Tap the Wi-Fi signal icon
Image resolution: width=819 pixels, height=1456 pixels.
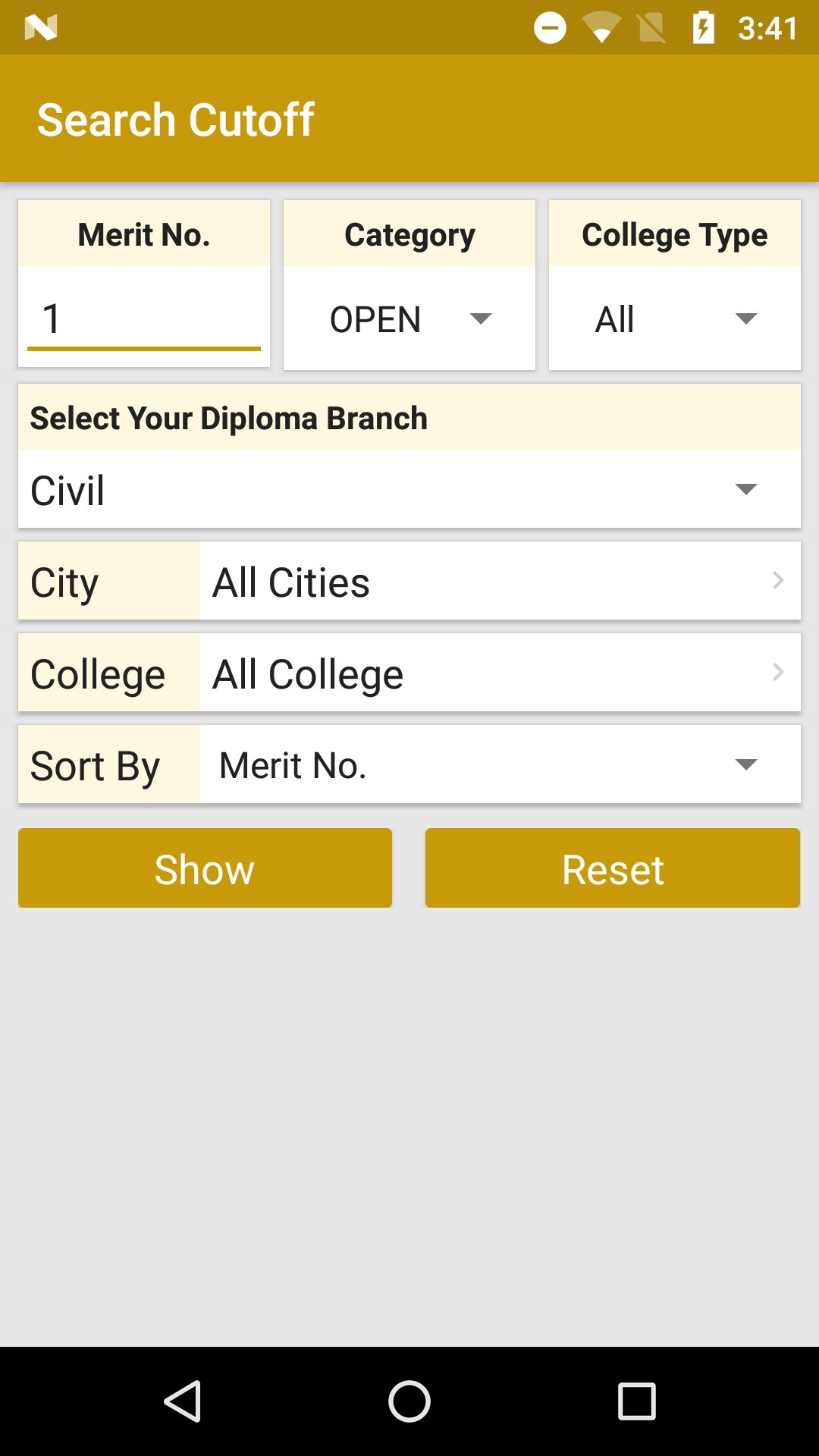[x=601, y=29]
